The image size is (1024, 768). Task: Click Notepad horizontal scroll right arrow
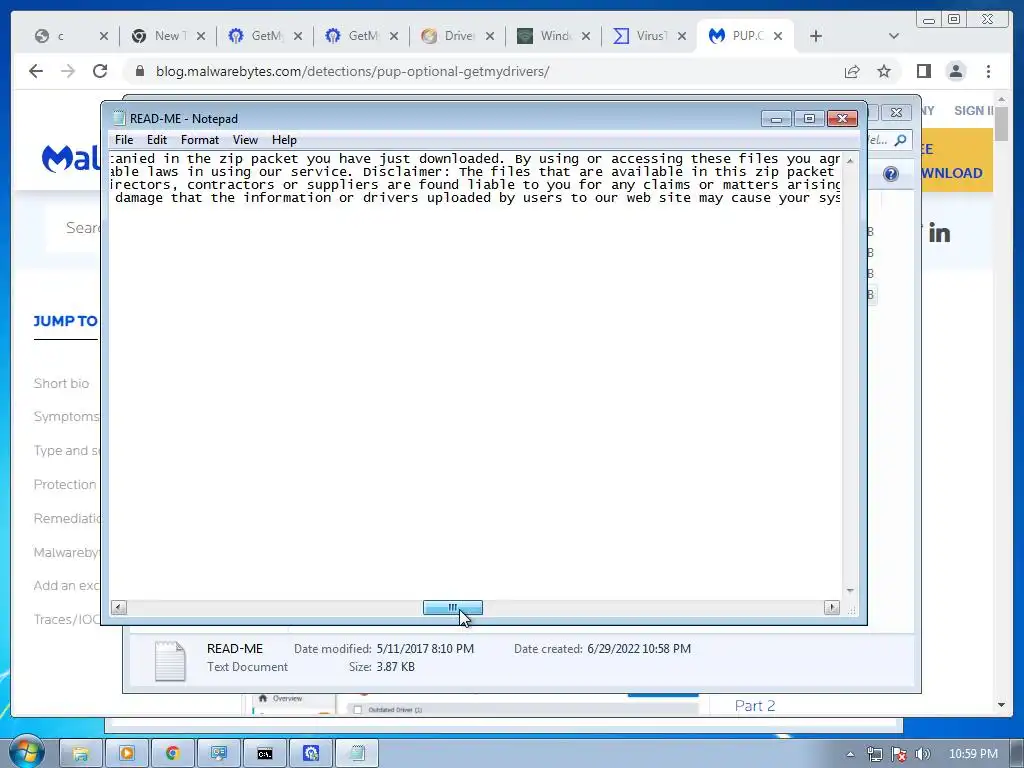pos(831,608)
